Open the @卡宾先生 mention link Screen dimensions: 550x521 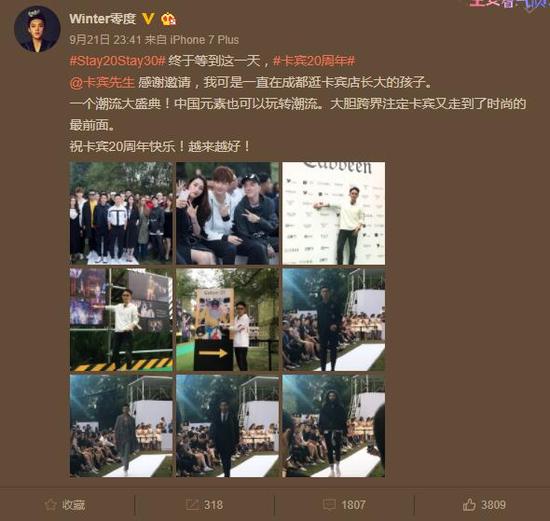pos(102,82)
